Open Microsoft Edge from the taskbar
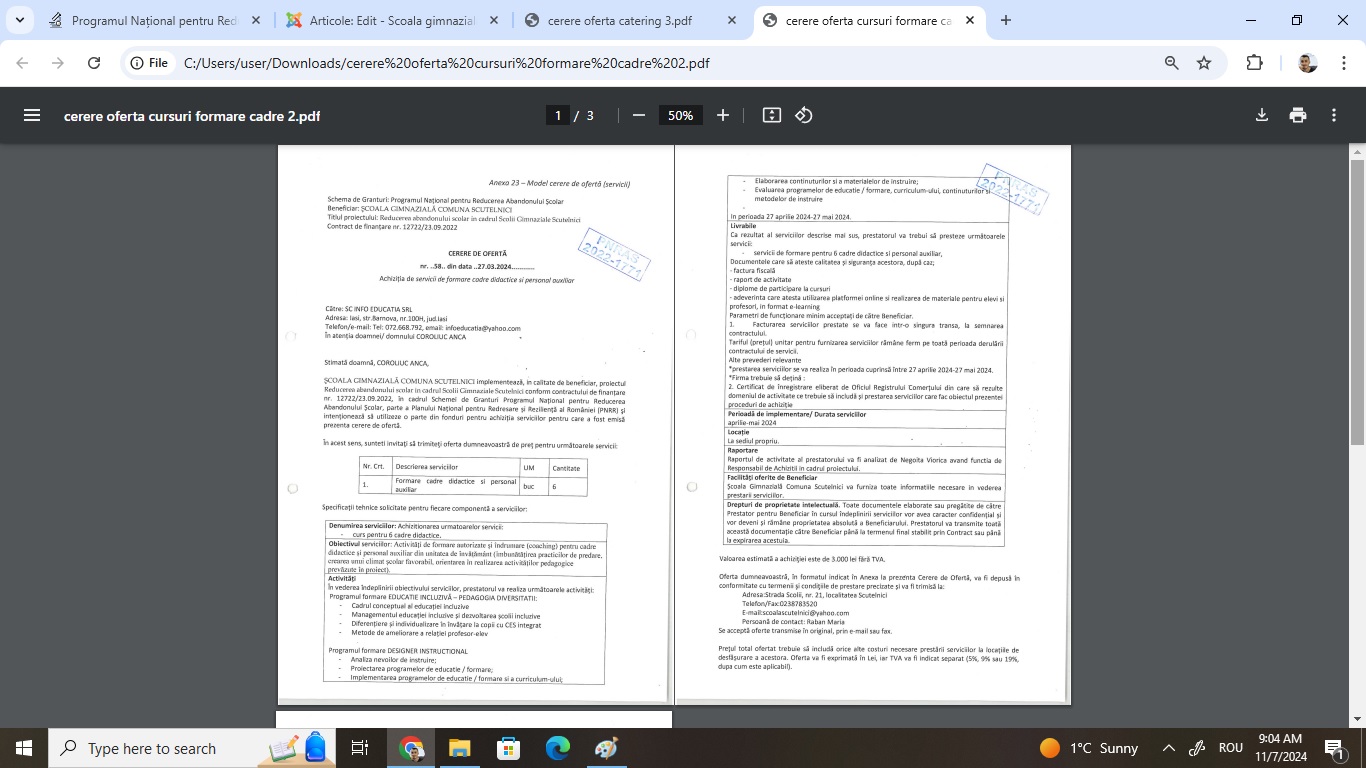This screenshot has width=1366, height=768. 557,748
